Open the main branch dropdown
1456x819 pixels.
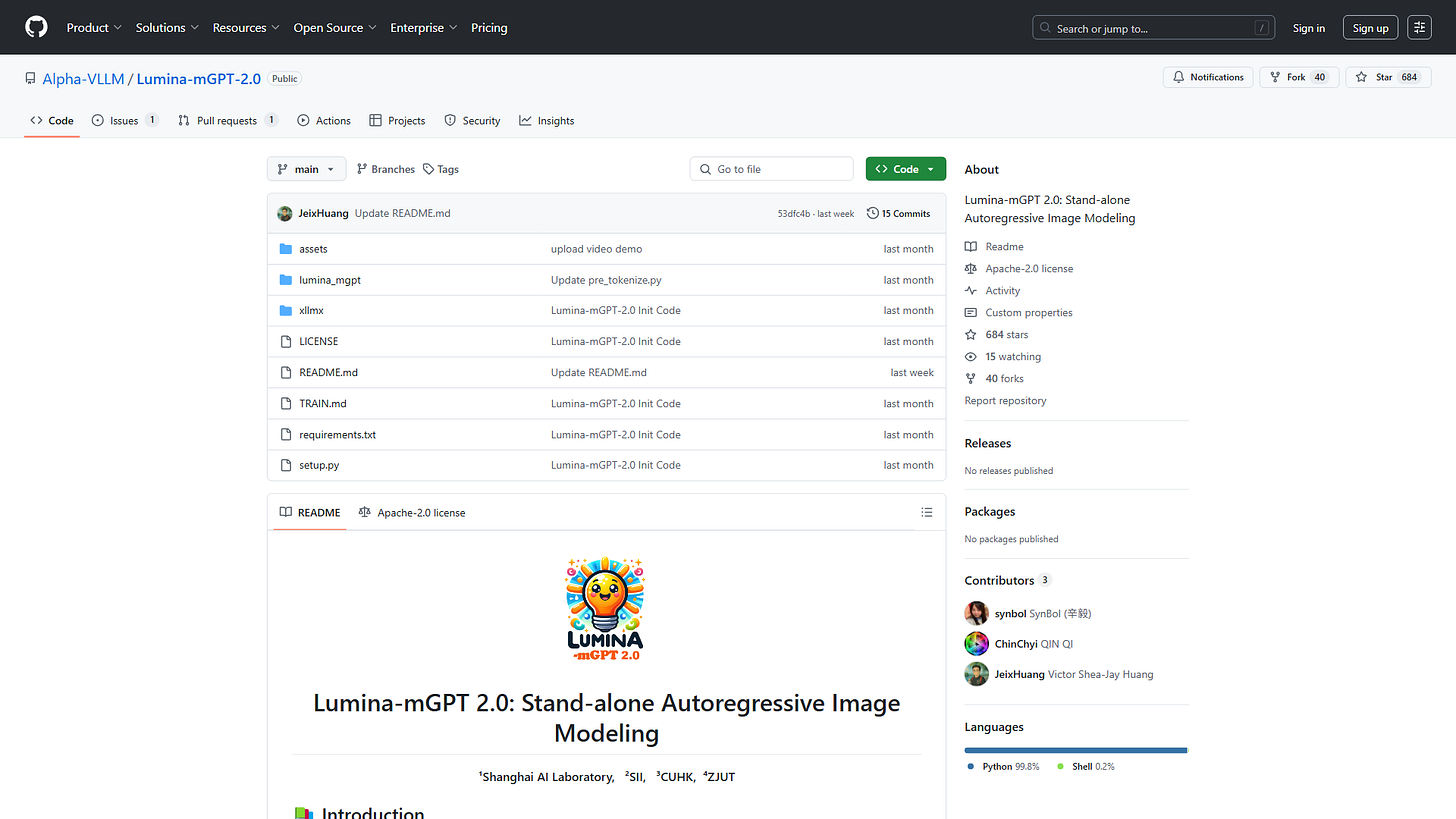[x=306, y=169]
